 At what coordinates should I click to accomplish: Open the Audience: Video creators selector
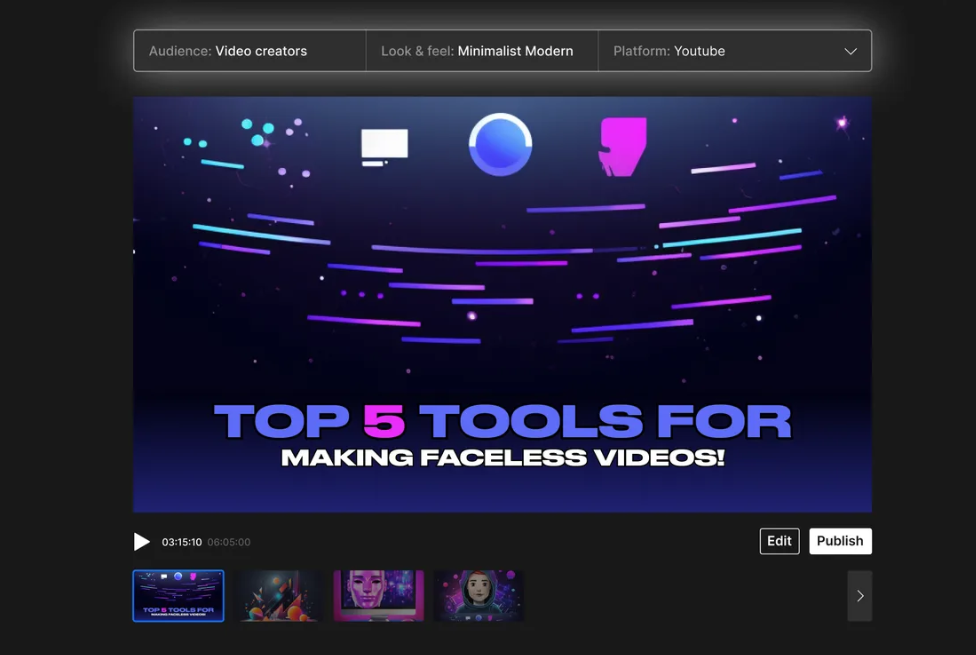point(250,51)
